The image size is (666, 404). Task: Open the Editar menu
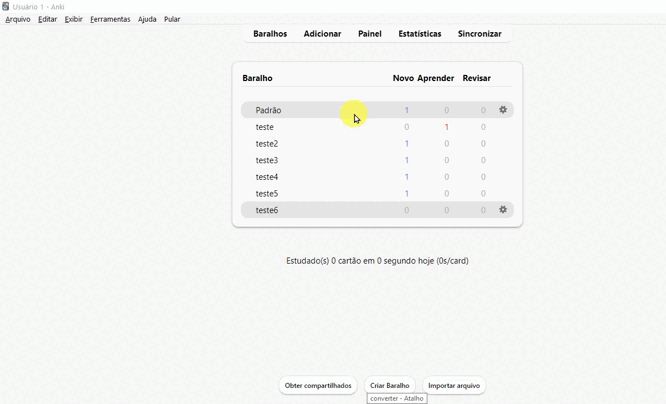coord(48,19)
